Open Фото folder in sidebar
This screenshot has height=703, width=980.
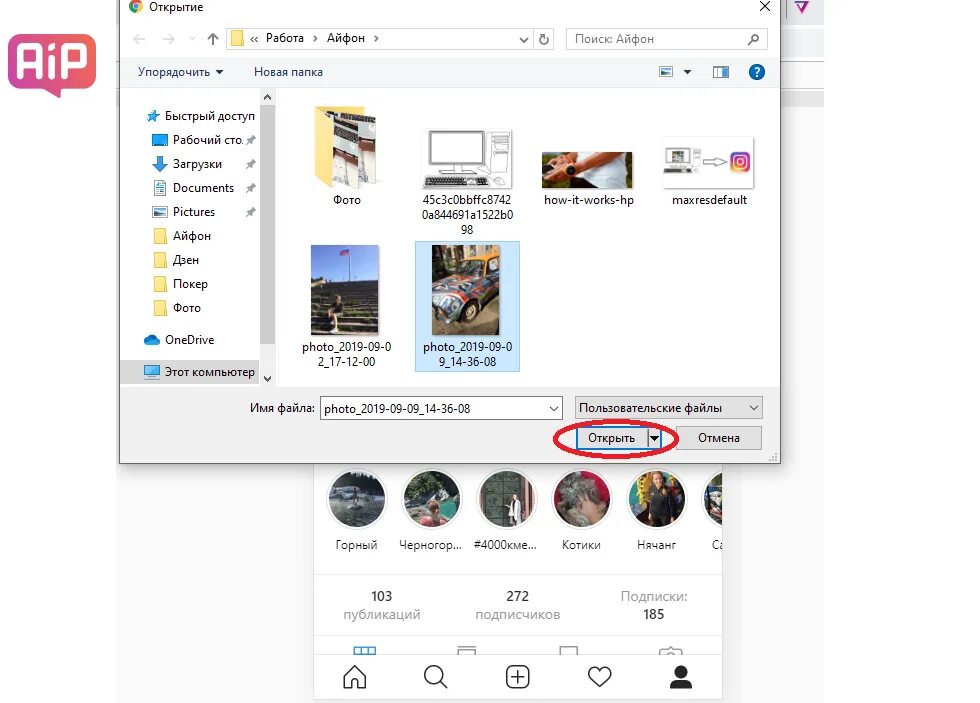coord(177,308)
